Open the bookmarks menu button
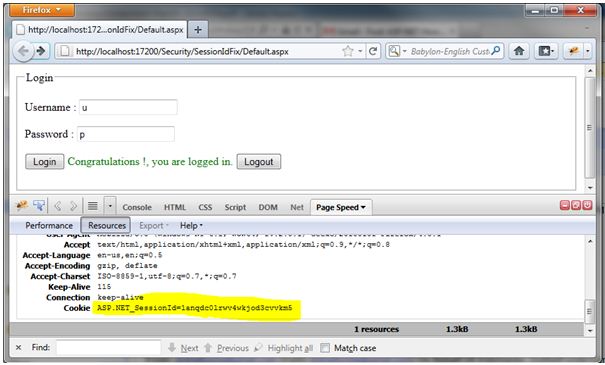This screenshot has height=365, width=605. click(546, 51)
